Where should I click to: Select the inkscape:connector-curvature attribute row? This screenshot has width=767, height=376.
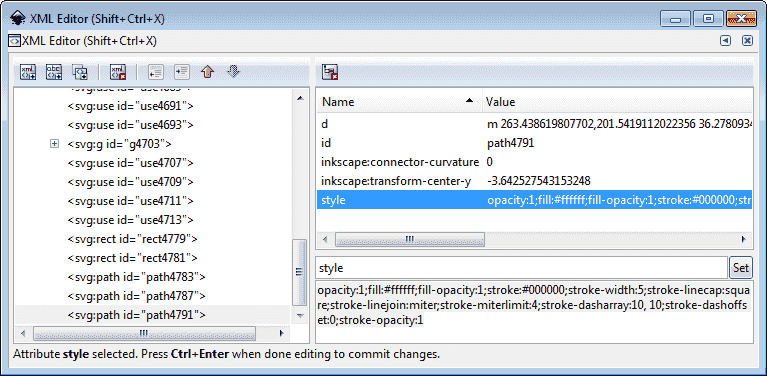point(535,162)
